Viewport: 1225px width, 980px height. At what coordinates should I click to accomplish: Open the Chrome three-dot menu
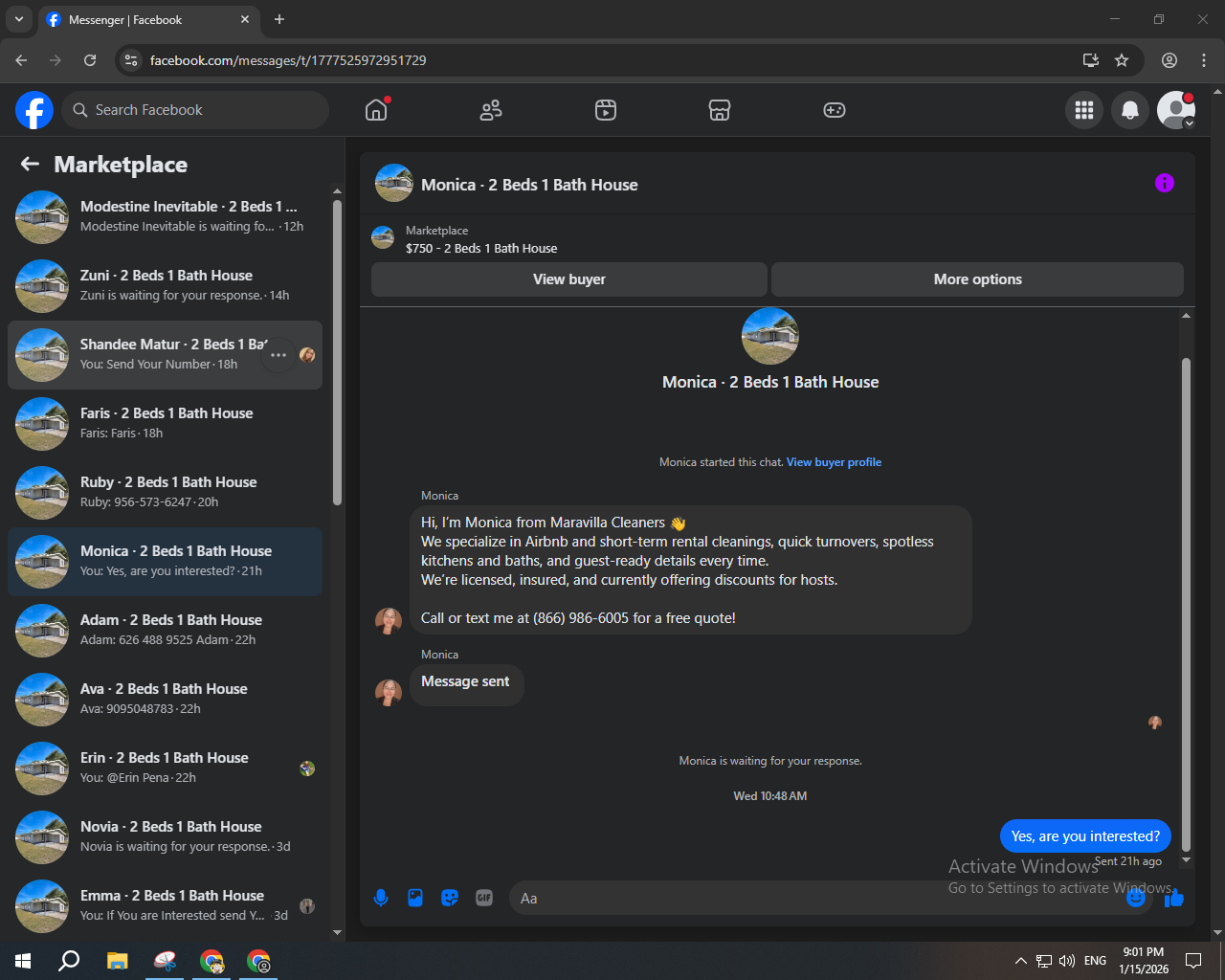[1204, 60]
